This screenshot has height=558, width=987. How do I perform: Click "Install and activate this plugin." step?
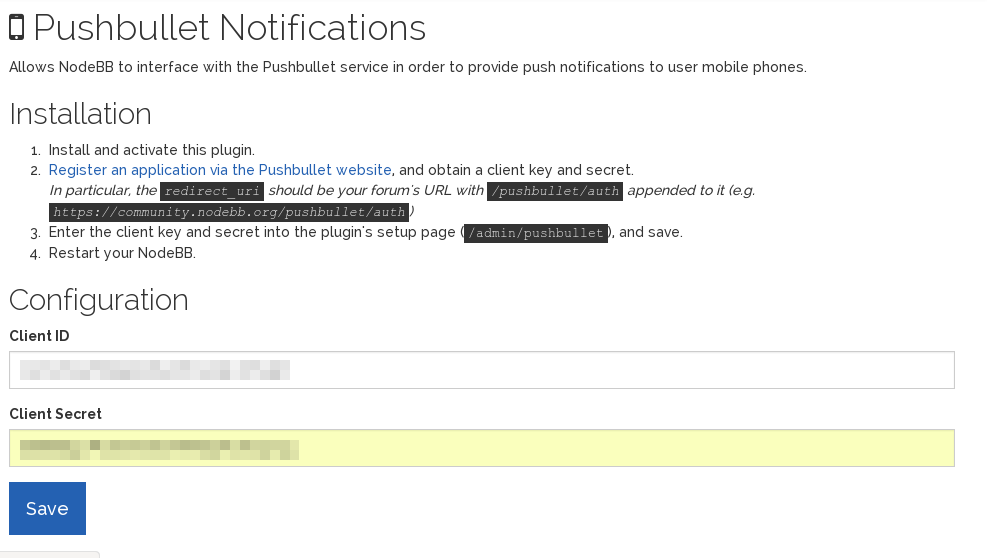pos(152,150)
